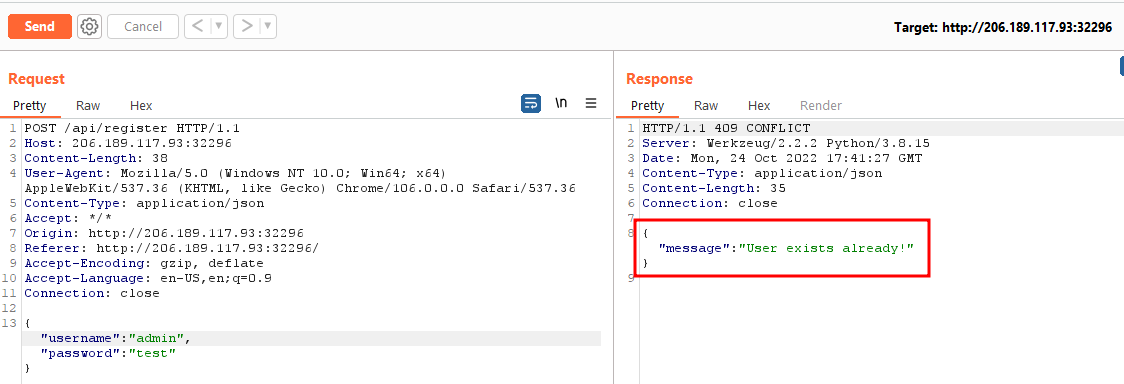The image size is (1124, 384).
Task: Expand the back history dropdown arrow
Action: 219,27
